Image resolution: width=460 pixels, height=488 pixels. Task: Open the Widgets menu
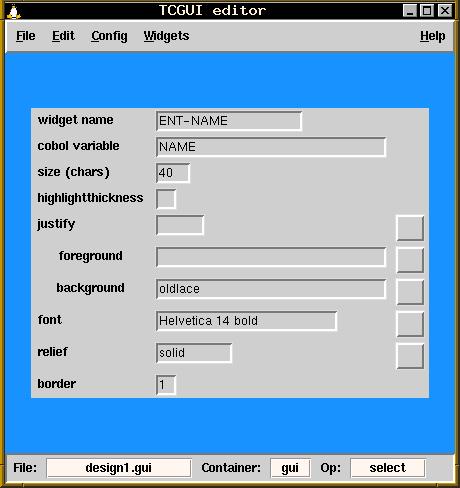pos(166,36)
